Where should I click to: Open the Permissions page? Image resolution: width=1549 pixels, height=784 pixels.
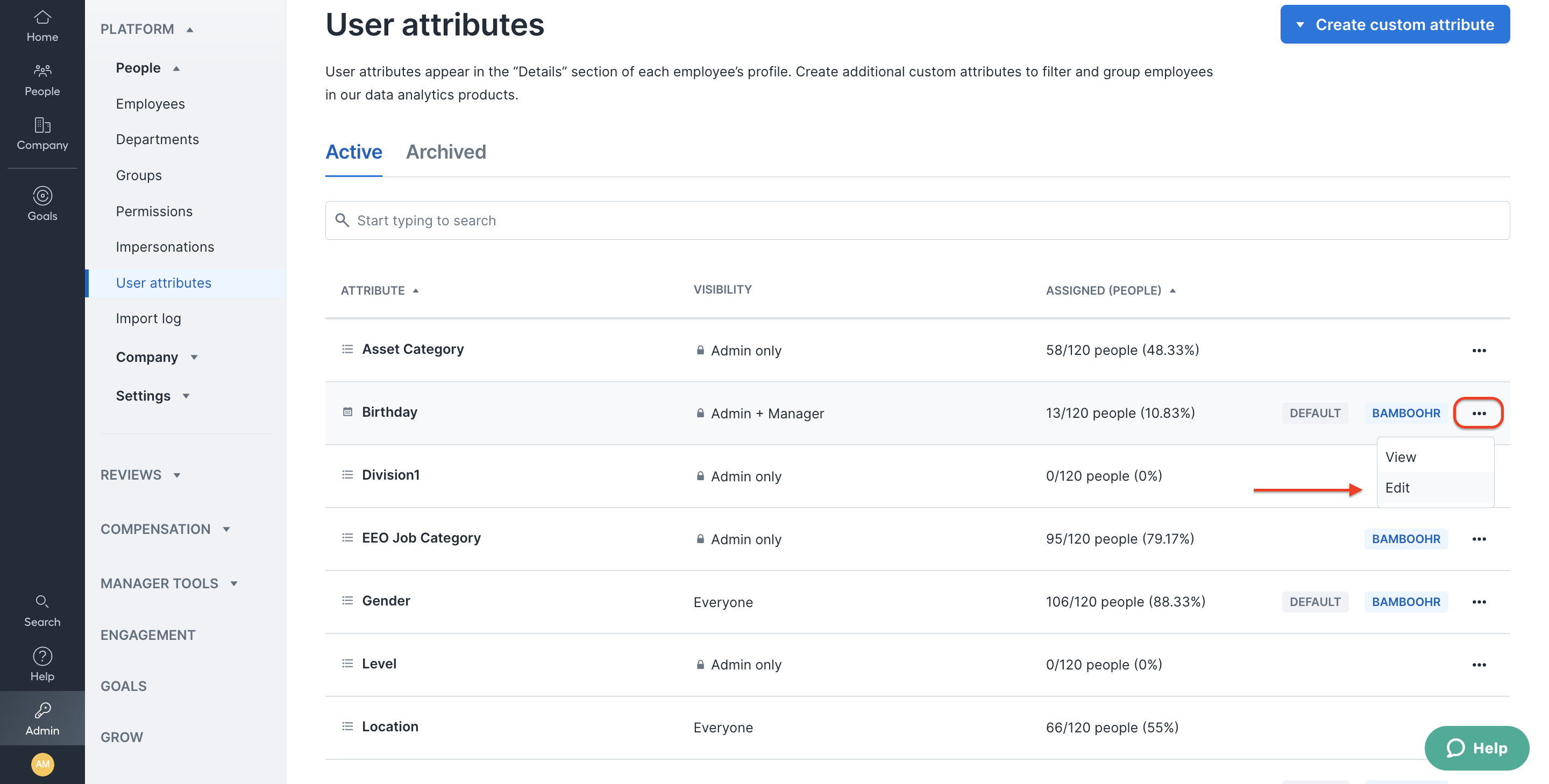pyautogui.click(x=154, y=212)
